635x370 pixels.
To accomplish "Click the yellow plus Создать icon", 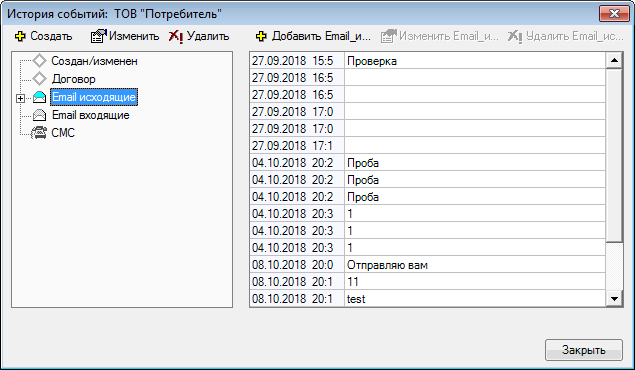I will point(20,36).
